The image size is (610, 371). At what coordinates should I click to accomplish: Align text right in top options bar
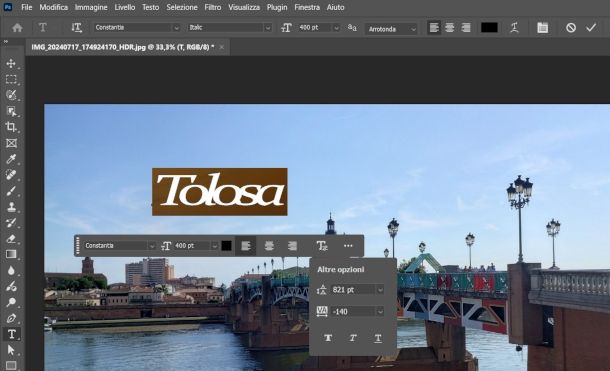click(x=466, y=28)
